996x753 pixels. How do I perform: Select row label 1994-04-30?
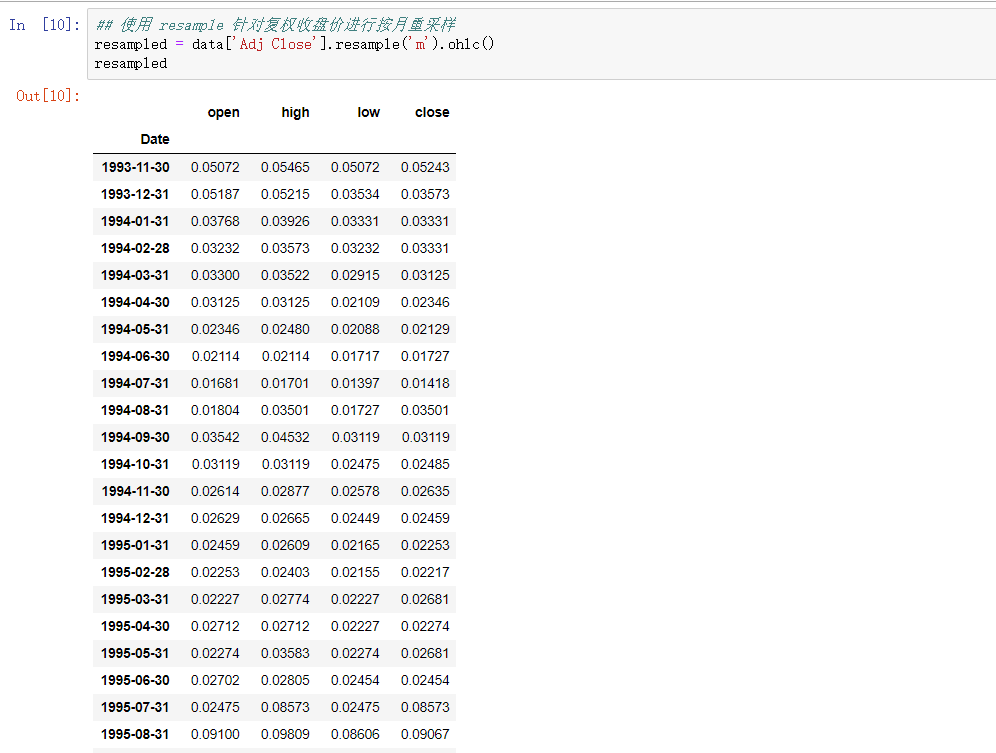click(x=135, y=302)
